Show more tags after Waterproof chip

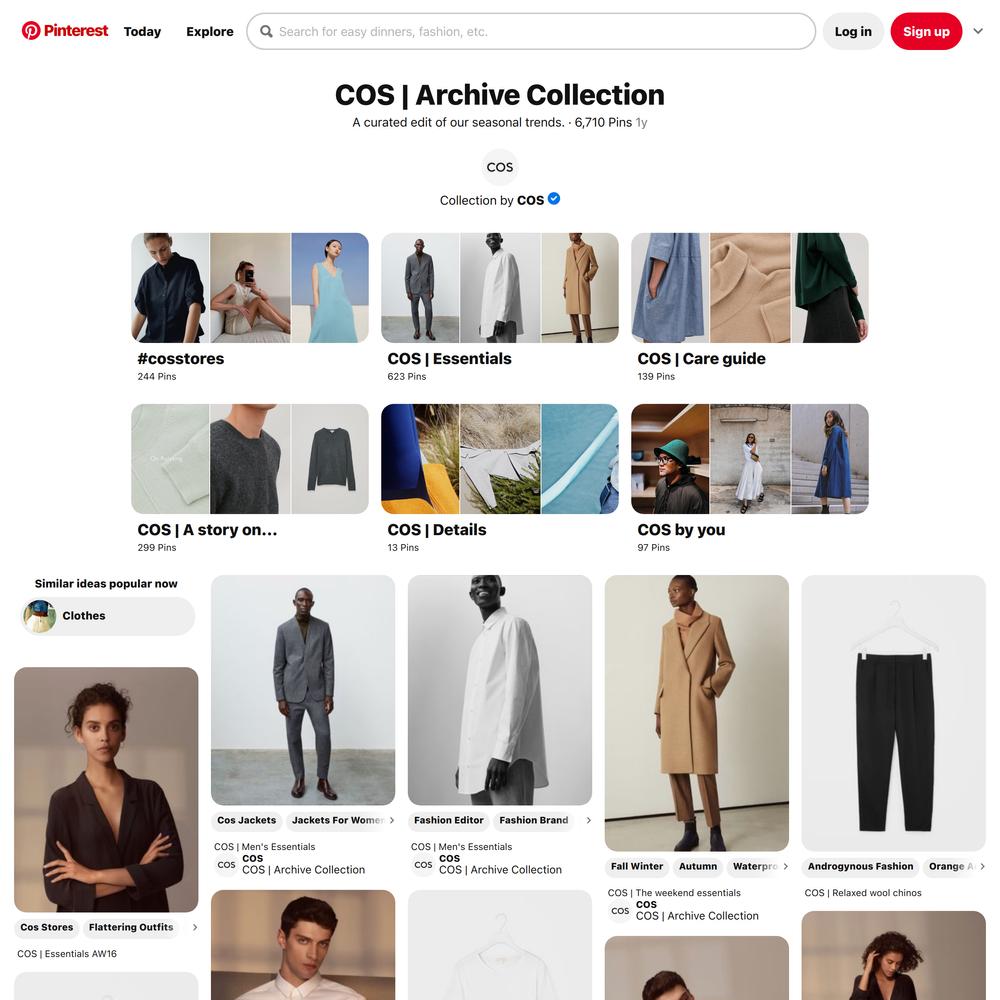coord(786,866)
